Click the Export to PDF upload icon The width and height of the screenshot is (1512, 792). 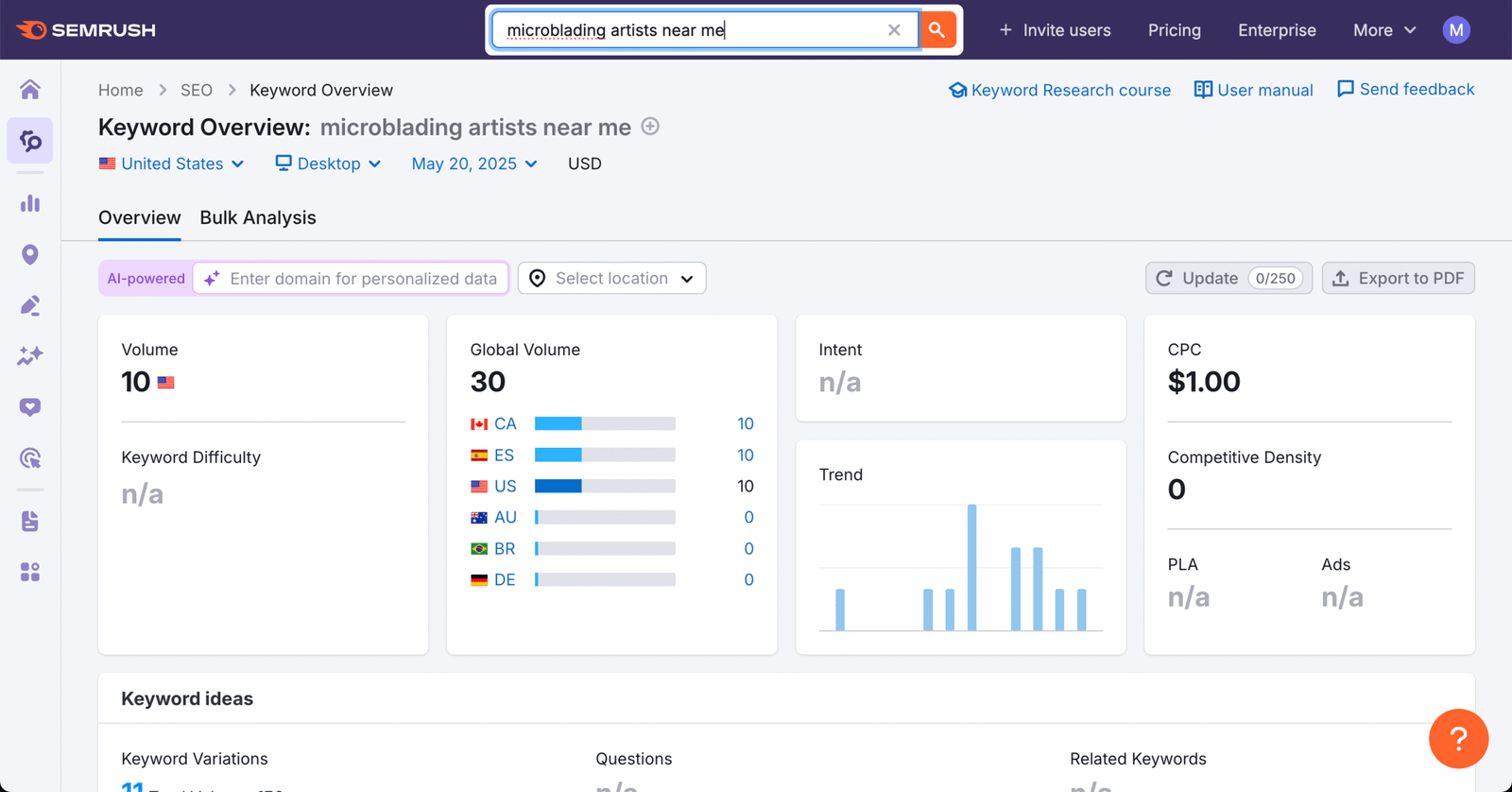coord(1340,279)
